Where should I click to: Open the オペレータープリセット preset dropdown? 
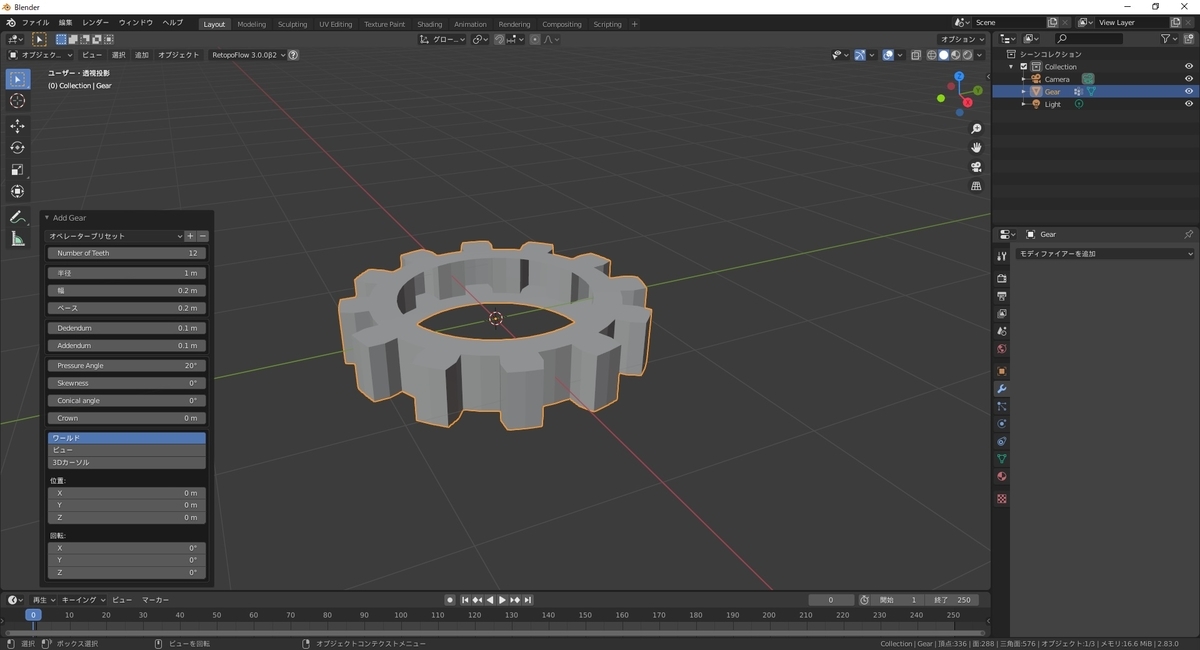(115, 236)
